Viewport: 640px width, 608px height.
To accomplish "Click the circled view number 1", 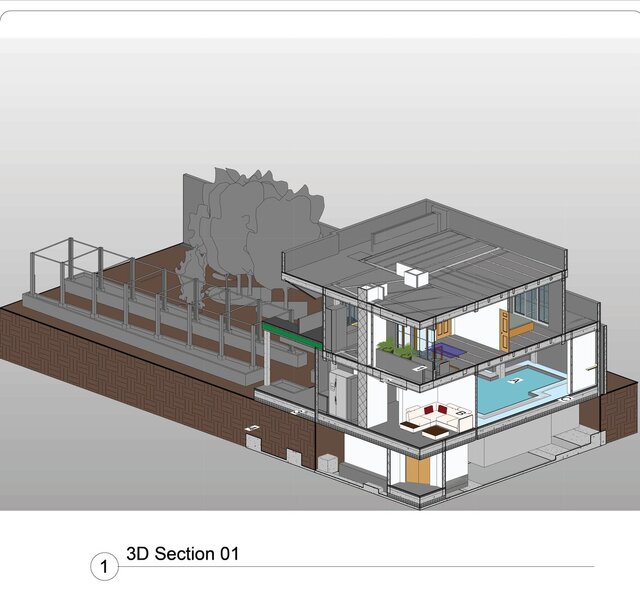I will tap(104, 566).
